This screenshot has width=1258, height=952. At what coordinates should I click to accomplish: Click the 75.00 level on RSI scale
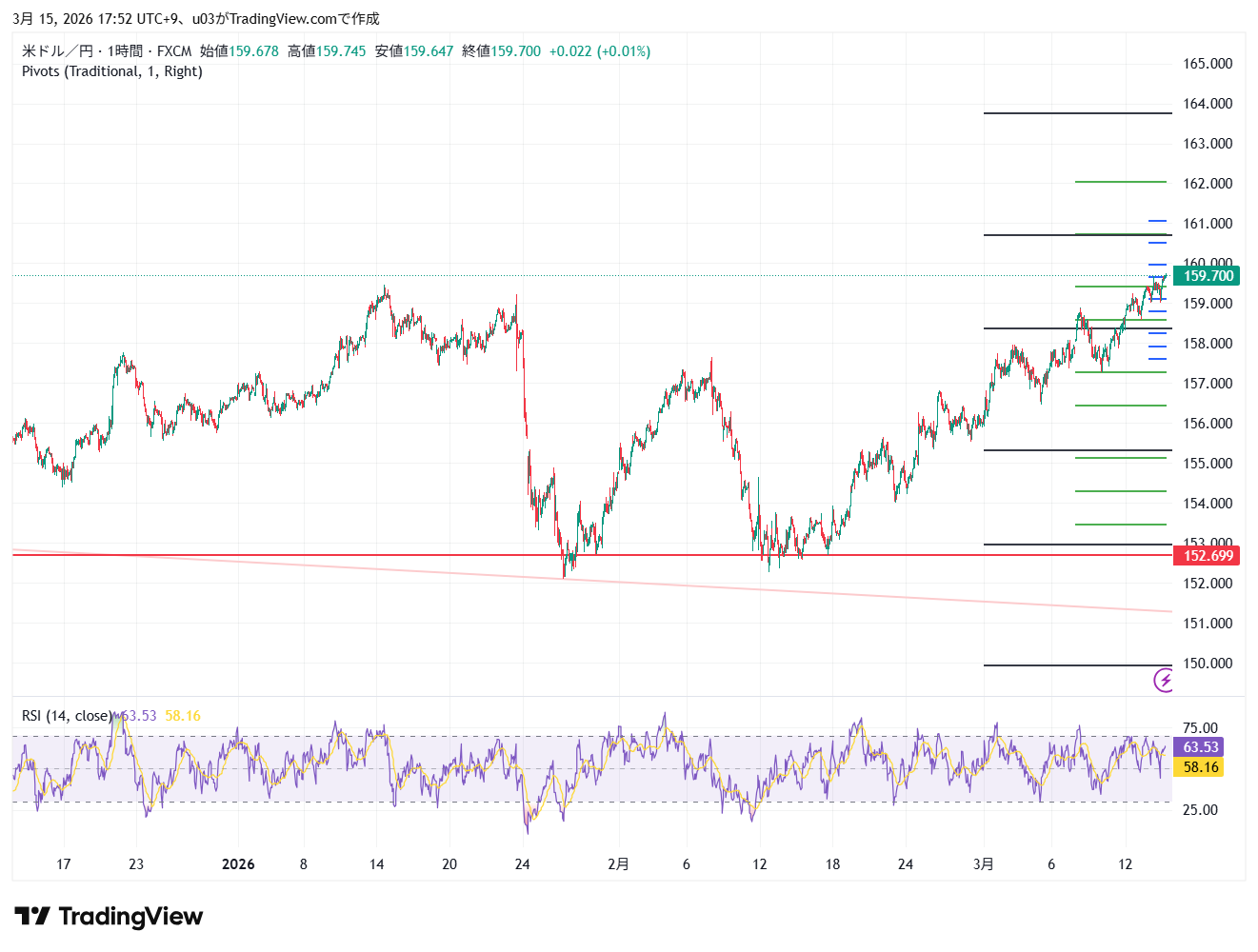(1200, 728)
